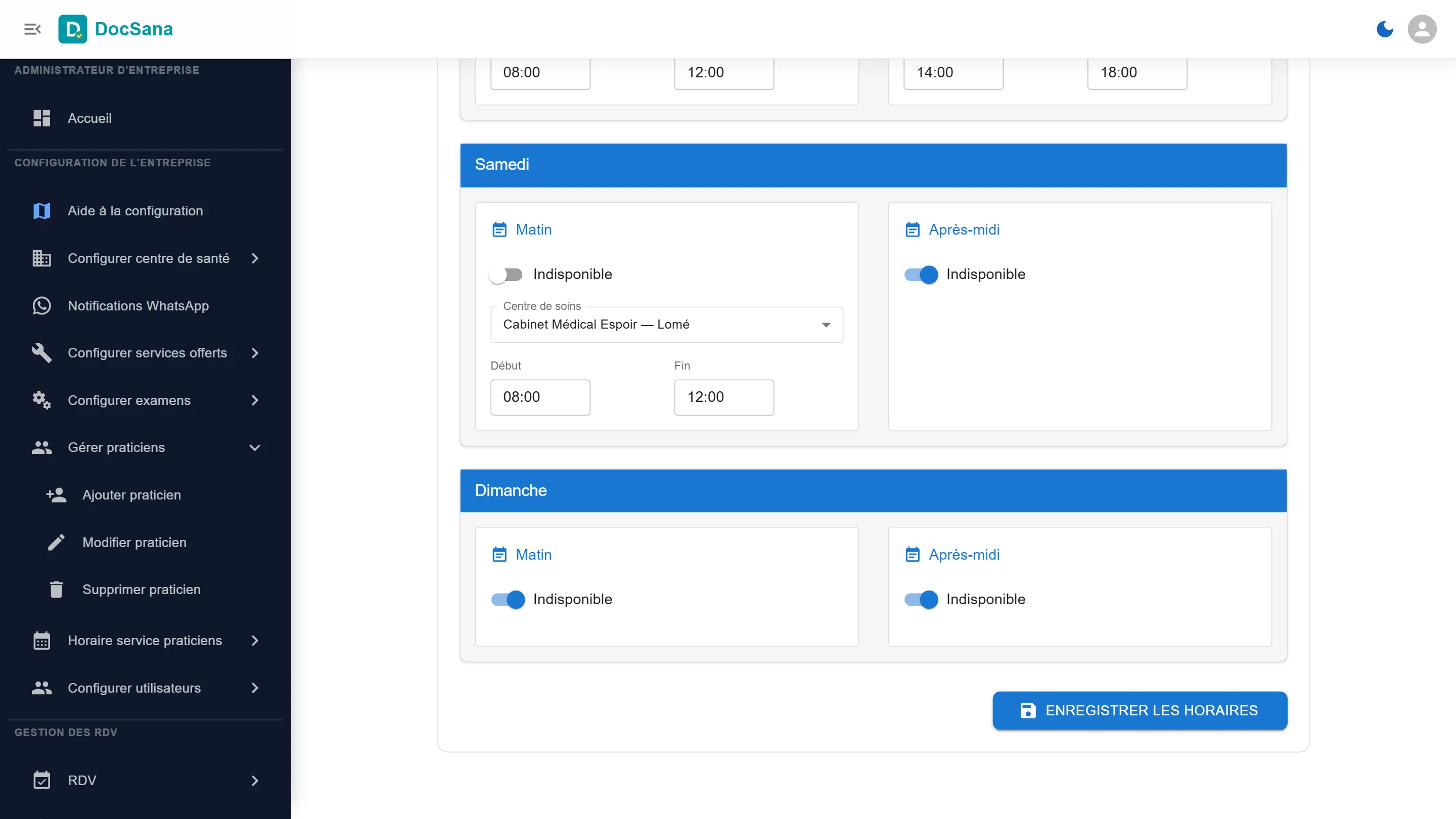Expand Configurer centre de santé chevron

click(255, 258)
